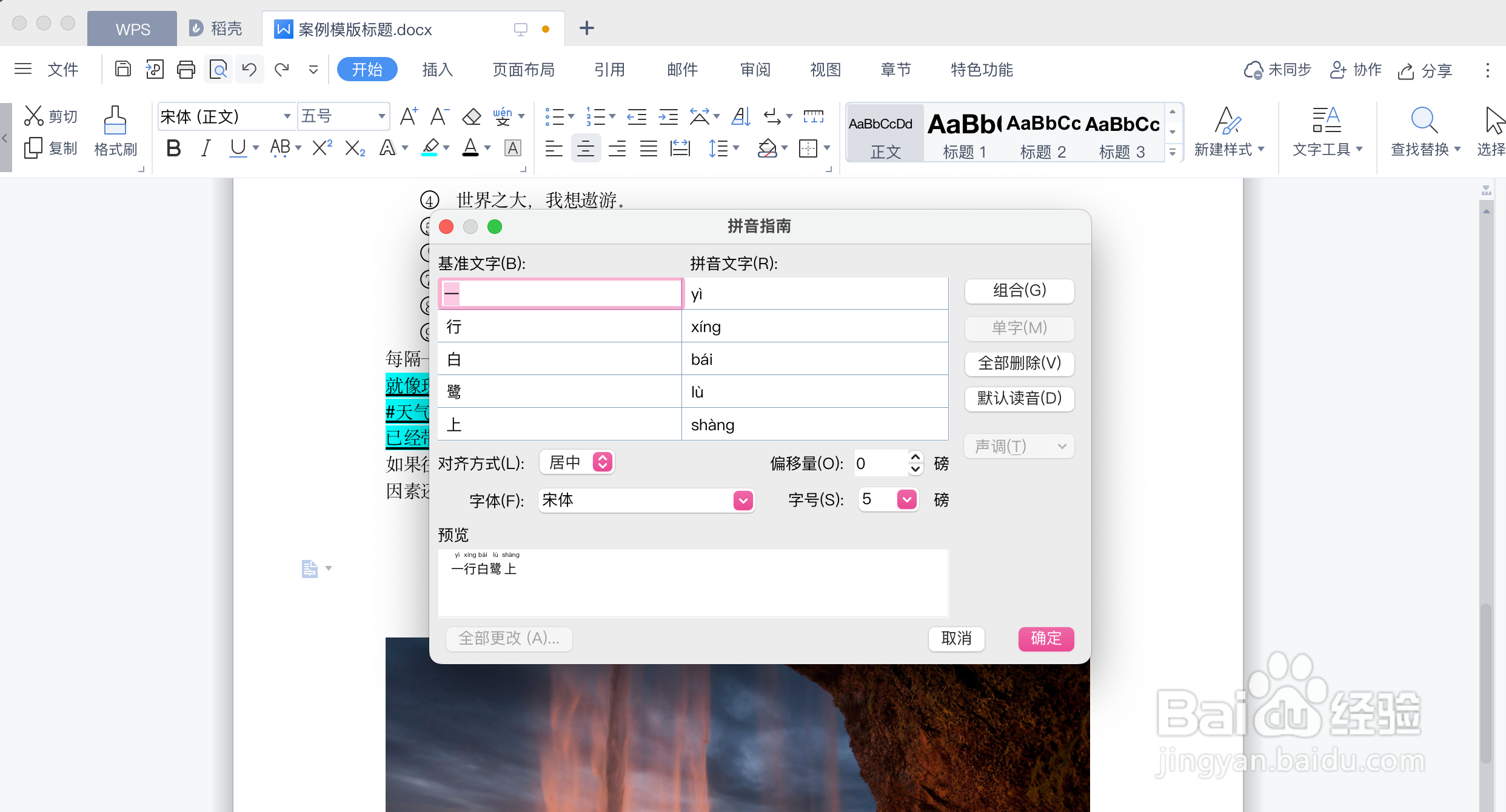Apply text highlight color
The width and height of the screenshot is (1506, 812).
[x=431, y=147]
